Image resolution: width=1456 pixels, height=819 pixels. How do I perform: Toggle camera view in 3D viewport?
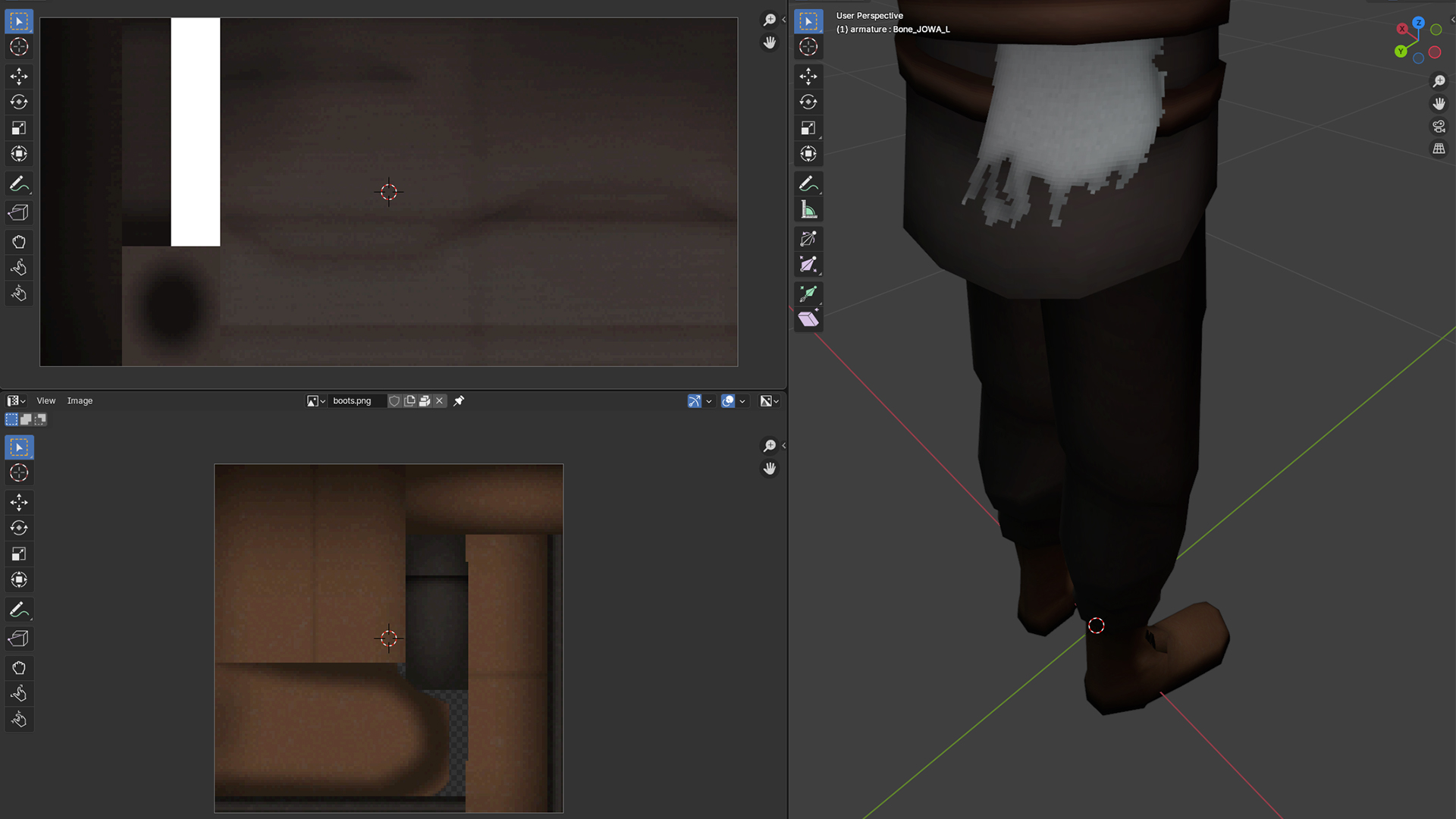(x=1439, y=127)
